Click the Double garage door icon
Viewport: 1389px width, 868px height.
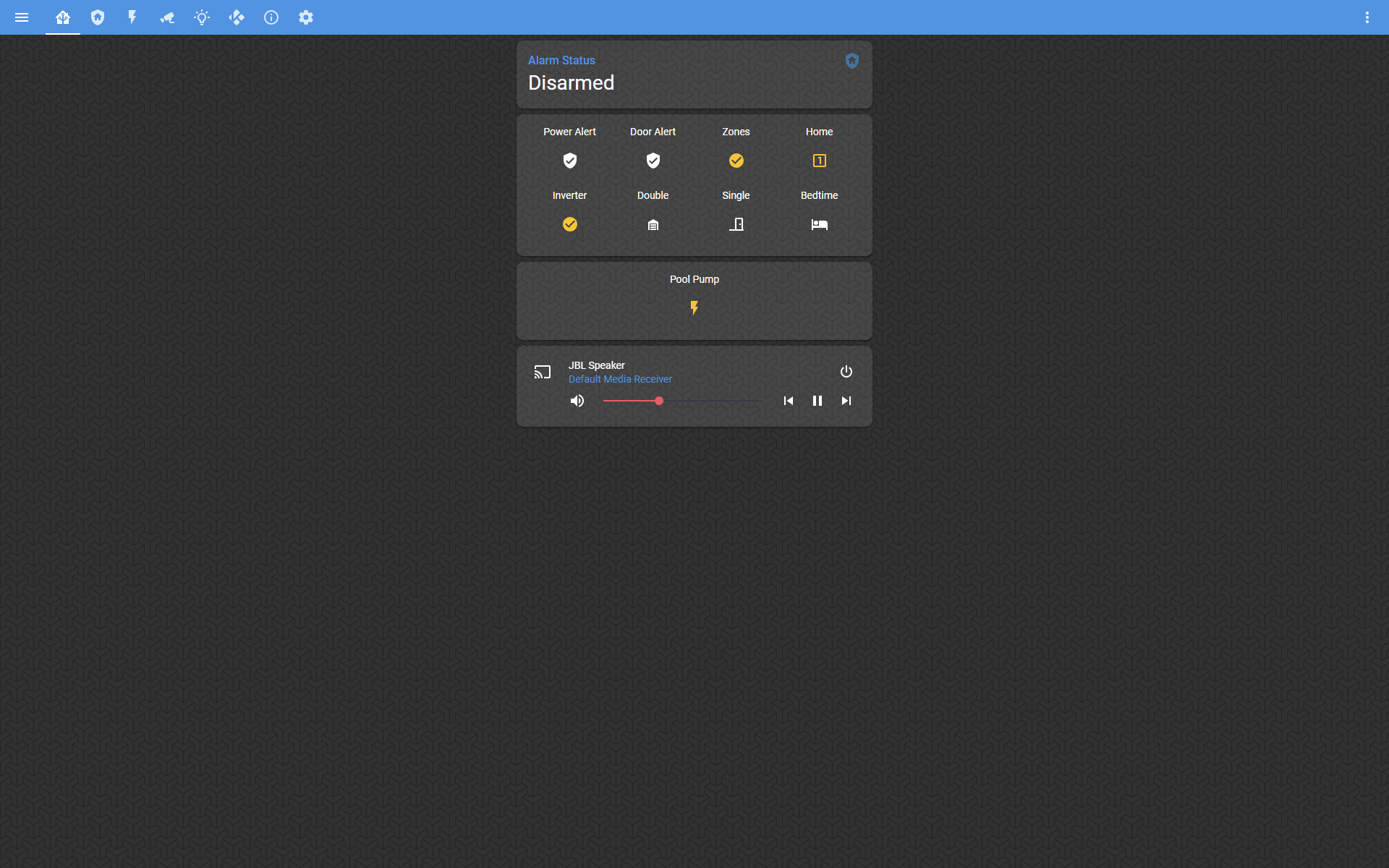point(653,224)
